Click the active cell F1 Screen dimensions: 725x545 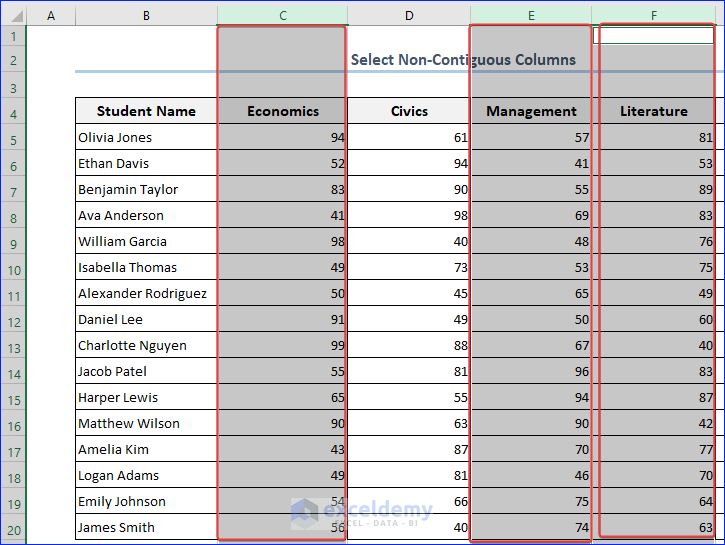653,36
